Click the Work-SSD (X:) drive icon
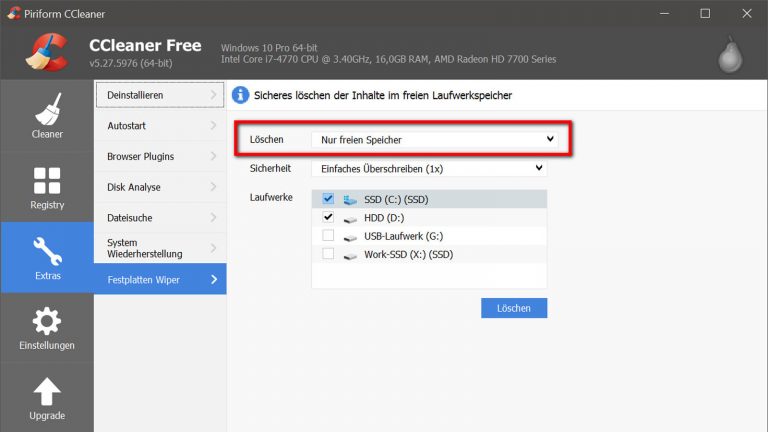The image size is (768, 432). (x=350, y=255)
